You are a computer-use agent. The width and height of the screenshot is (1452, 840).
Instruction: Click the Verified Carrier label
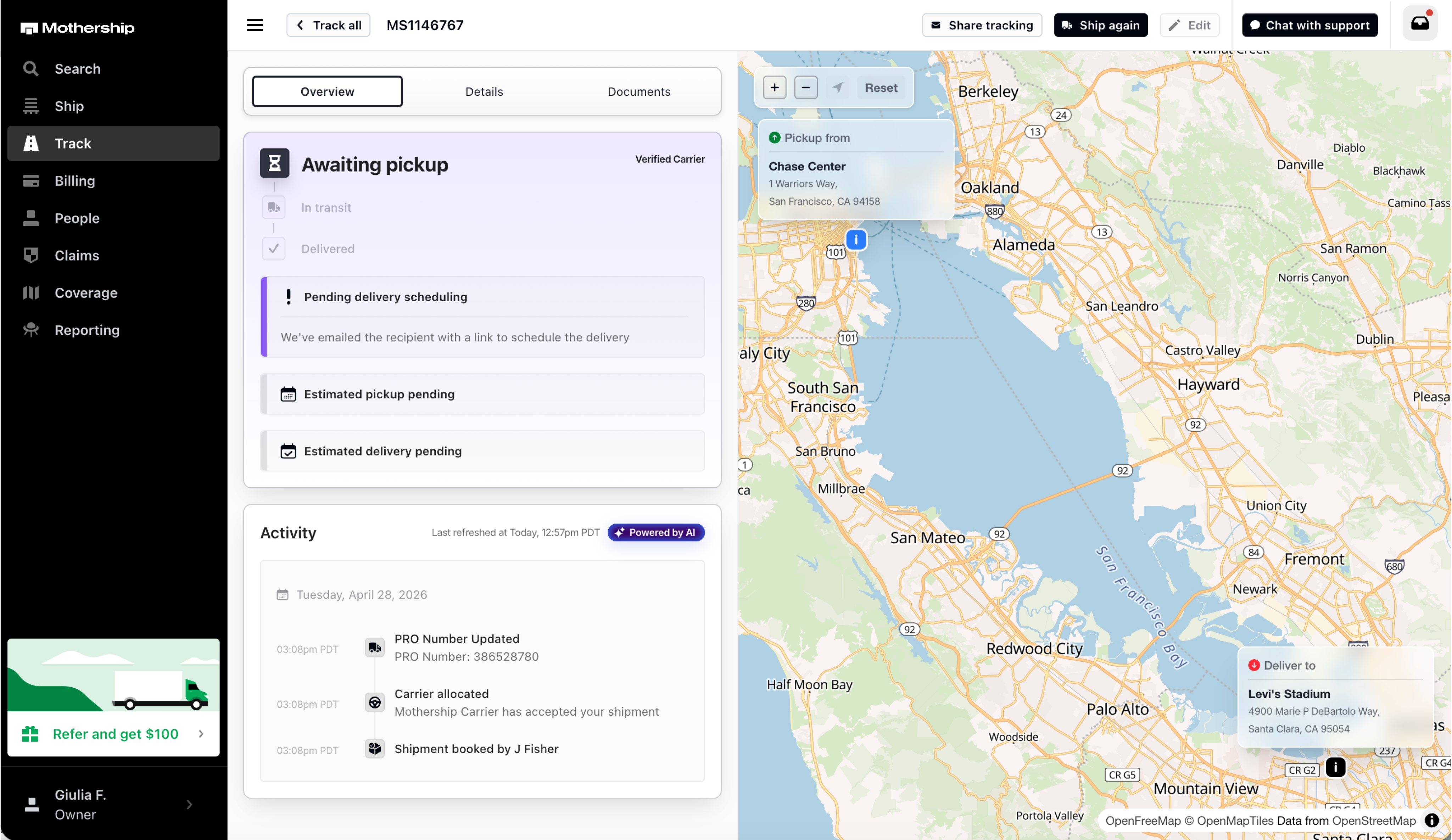[x=670, y=159]
